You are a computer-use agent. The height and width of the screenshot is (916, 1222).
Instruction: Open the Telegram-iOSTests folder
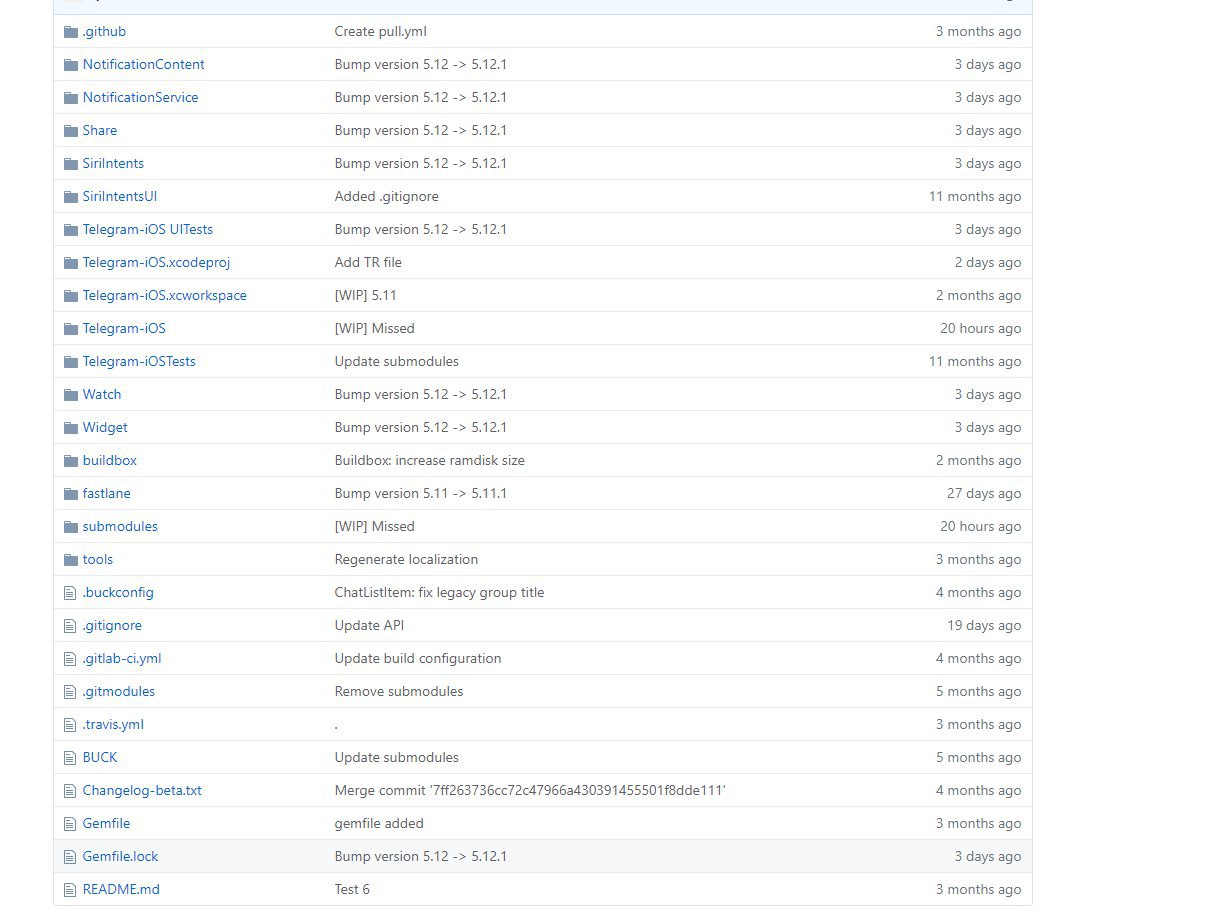pos(139,362)
